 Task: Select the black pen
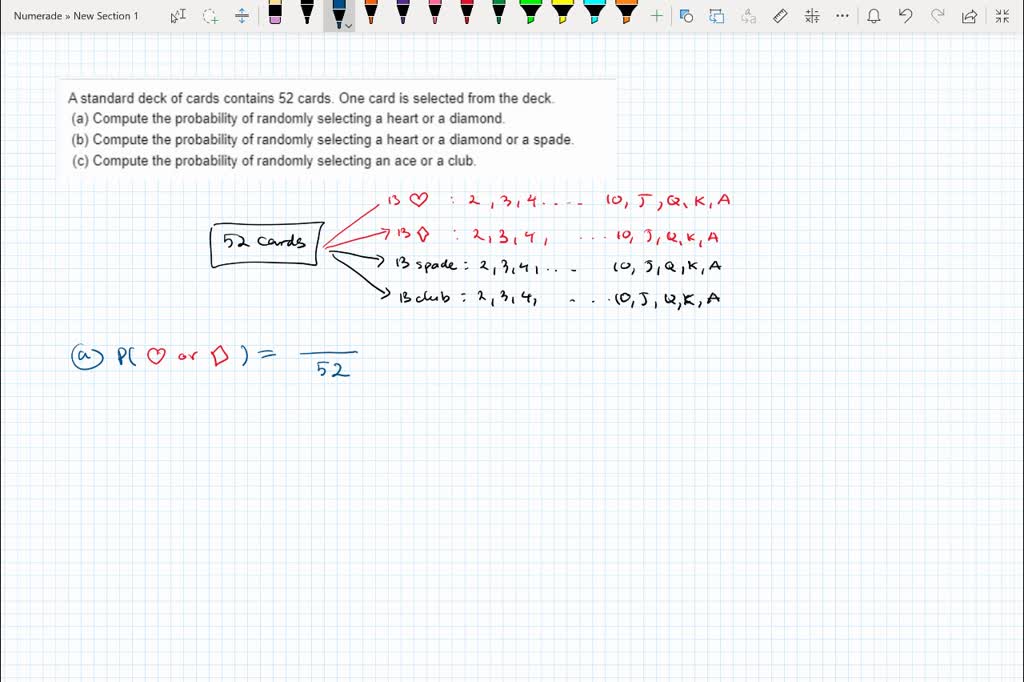coord(307,13)
